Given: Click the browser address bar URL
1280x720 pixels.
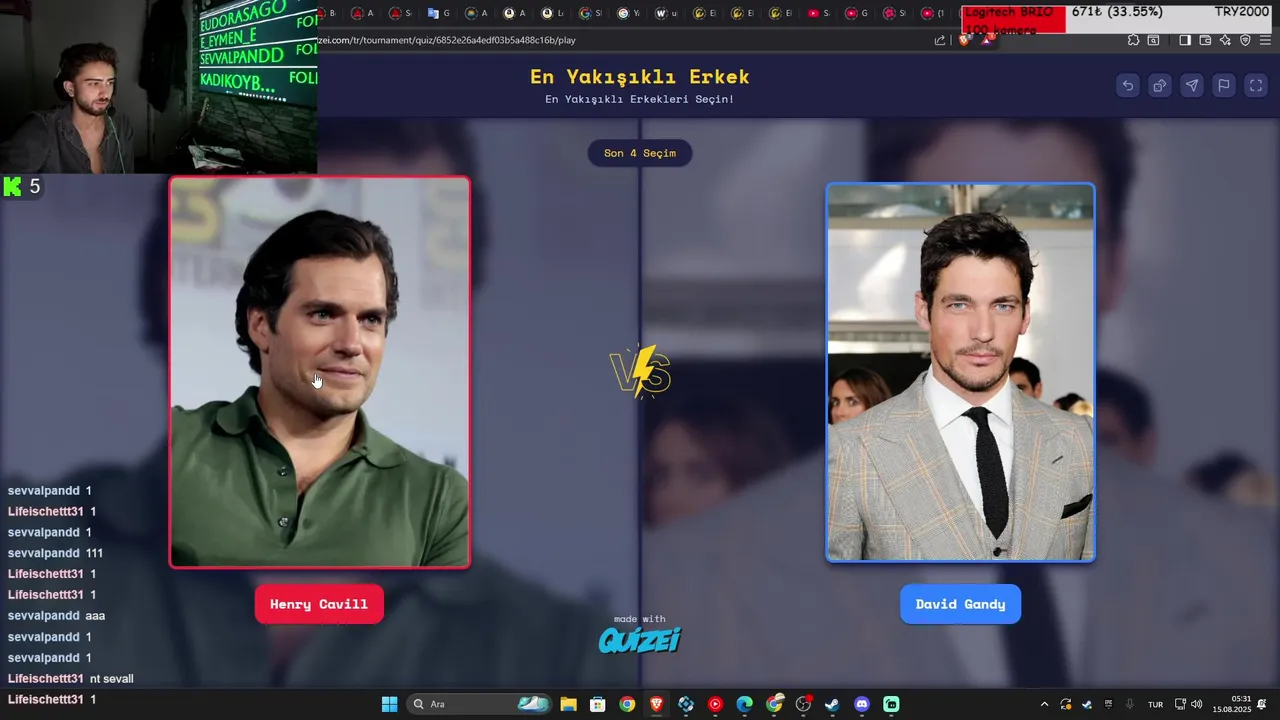Looking at the screenshot, I should pos(447,40).
